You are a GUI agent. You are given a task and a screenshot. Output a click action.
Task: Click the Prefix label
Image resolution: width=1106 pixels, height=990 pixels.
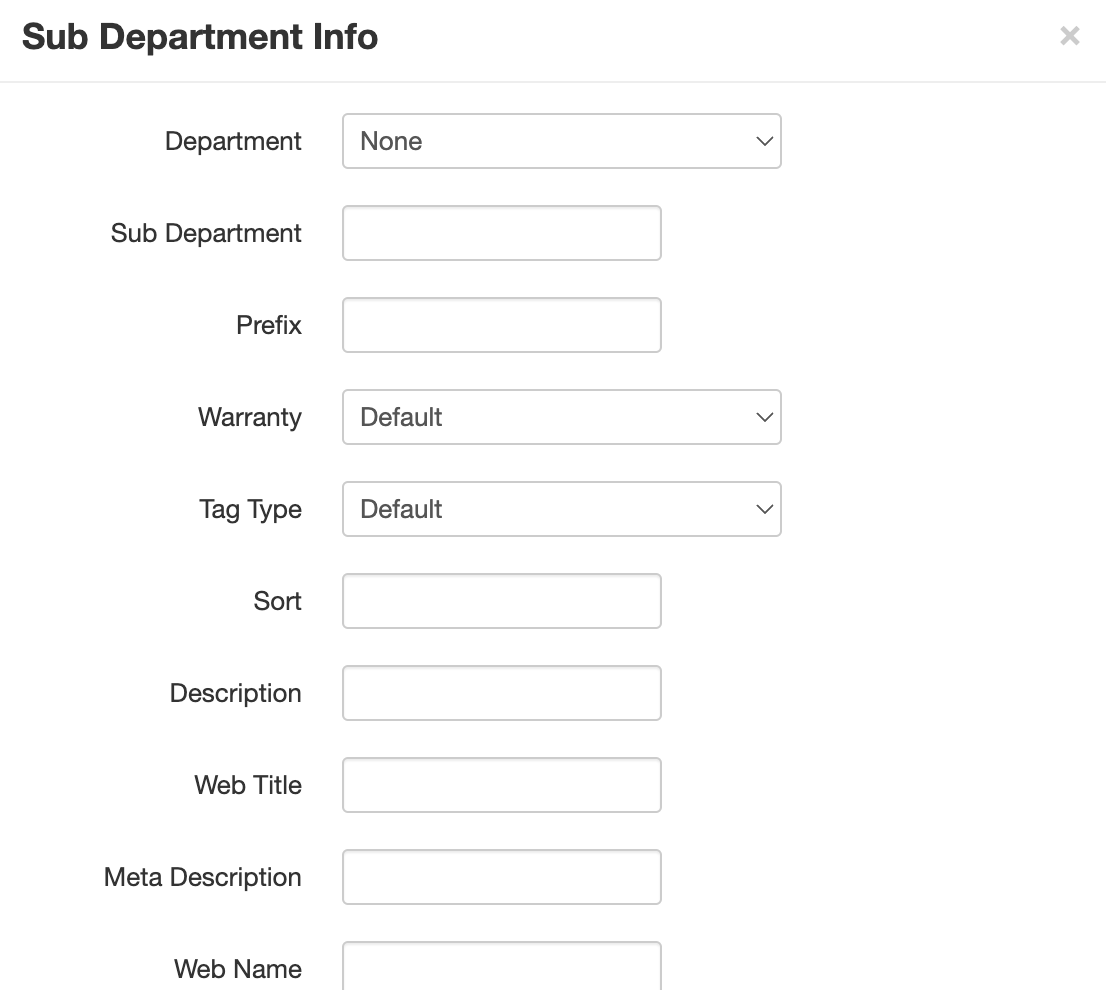coord(269,325)
